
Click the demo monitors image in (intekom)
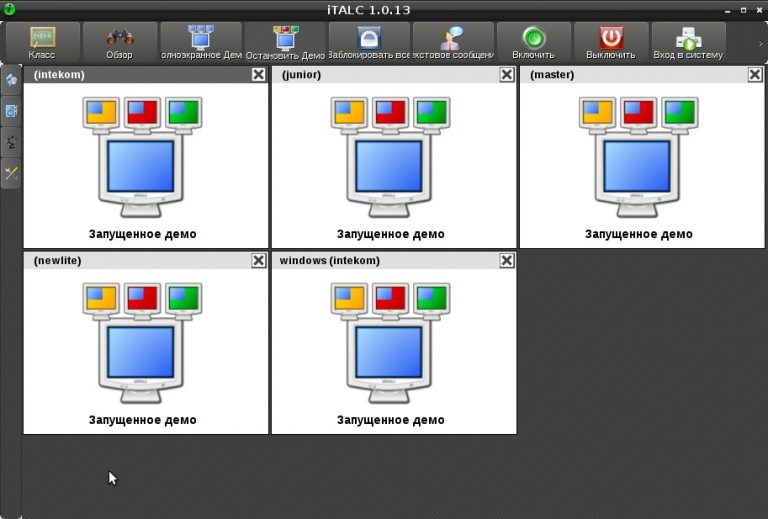[142, 157]
